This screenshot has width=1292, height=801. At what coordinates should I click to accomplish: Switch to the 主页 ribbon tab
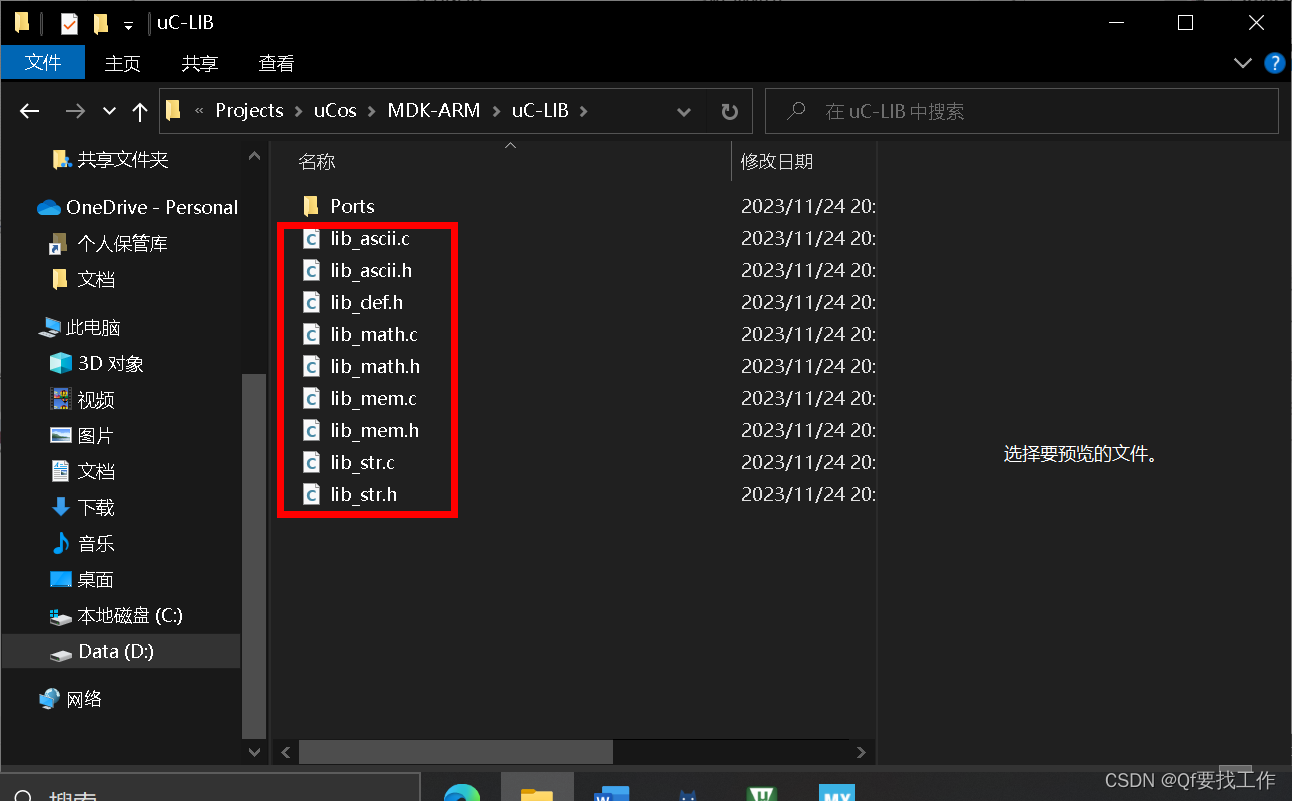tap(123, 63)
